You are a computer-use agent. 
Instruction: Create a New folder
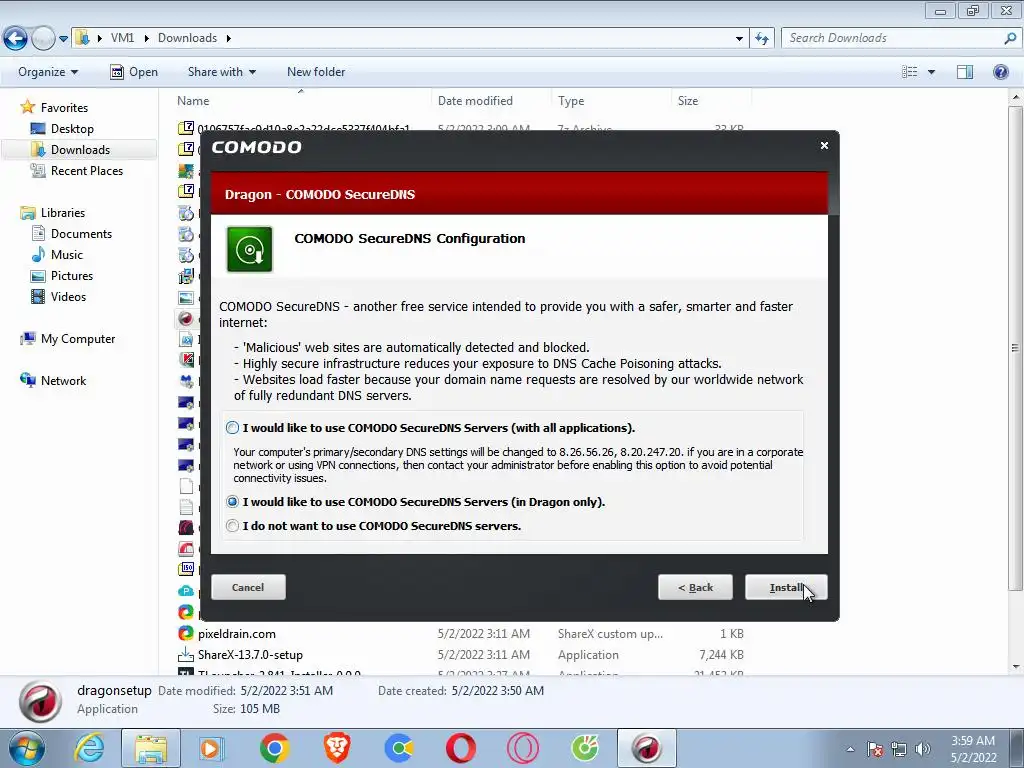[316, 72]
